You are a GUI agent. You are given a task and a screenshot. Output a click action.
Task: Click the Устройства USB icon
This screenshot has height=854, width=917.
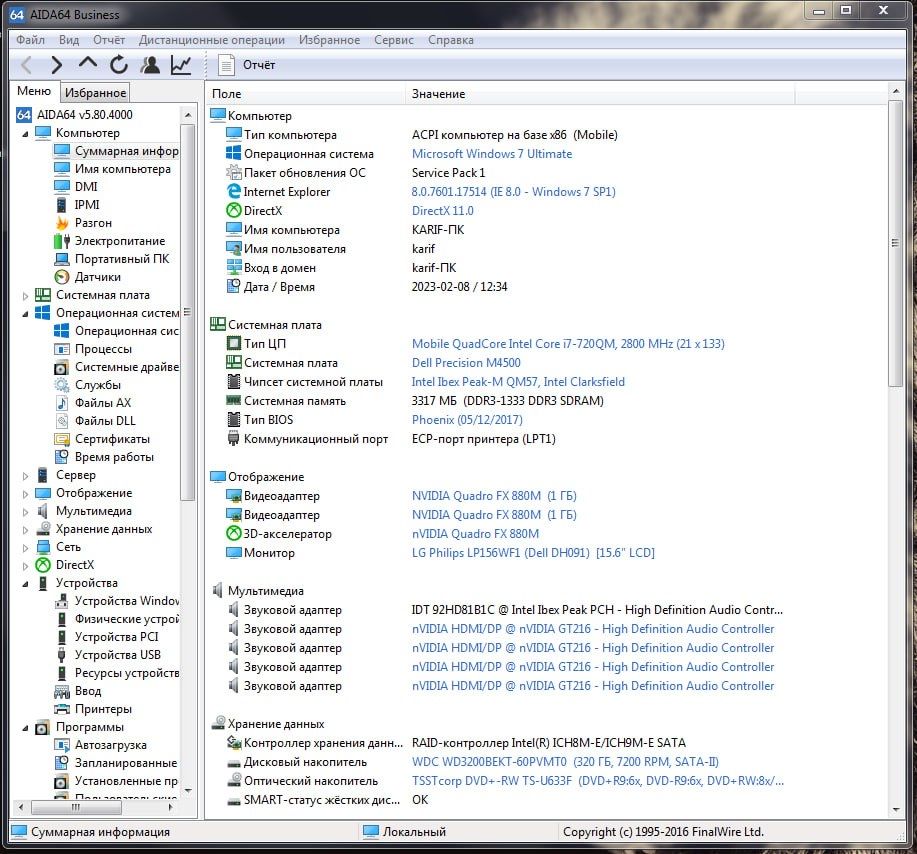tap(61, 655)
